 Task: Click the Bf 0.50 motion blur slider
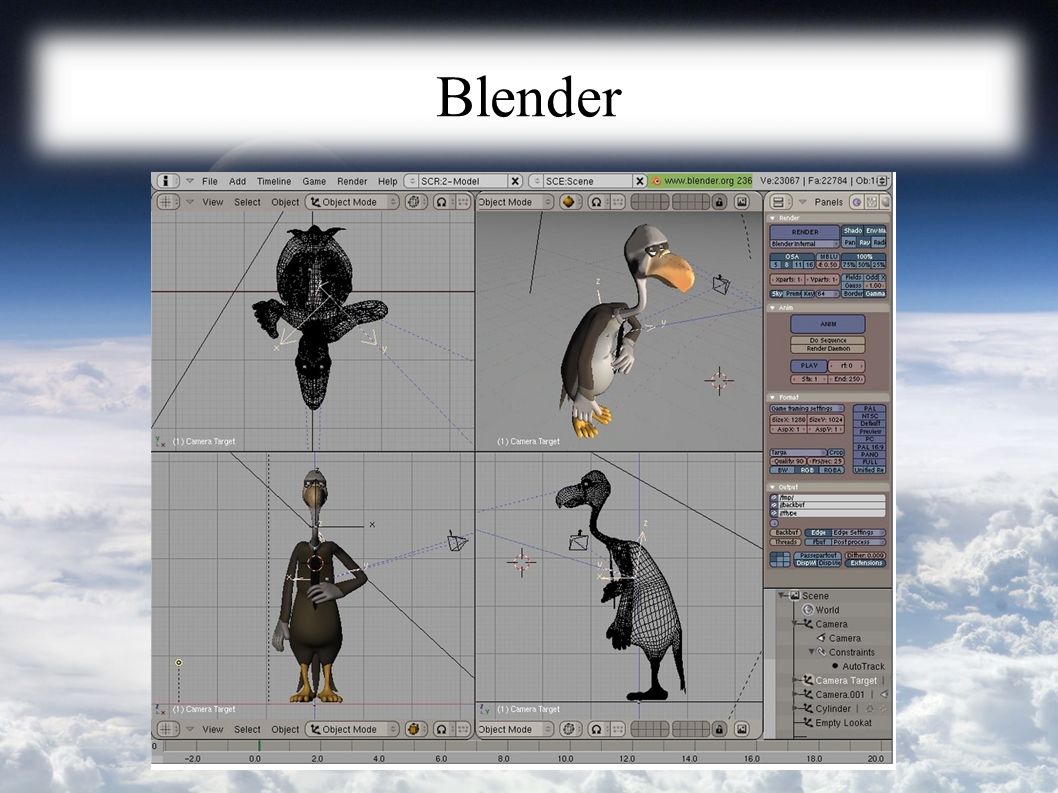coord(827,265)
